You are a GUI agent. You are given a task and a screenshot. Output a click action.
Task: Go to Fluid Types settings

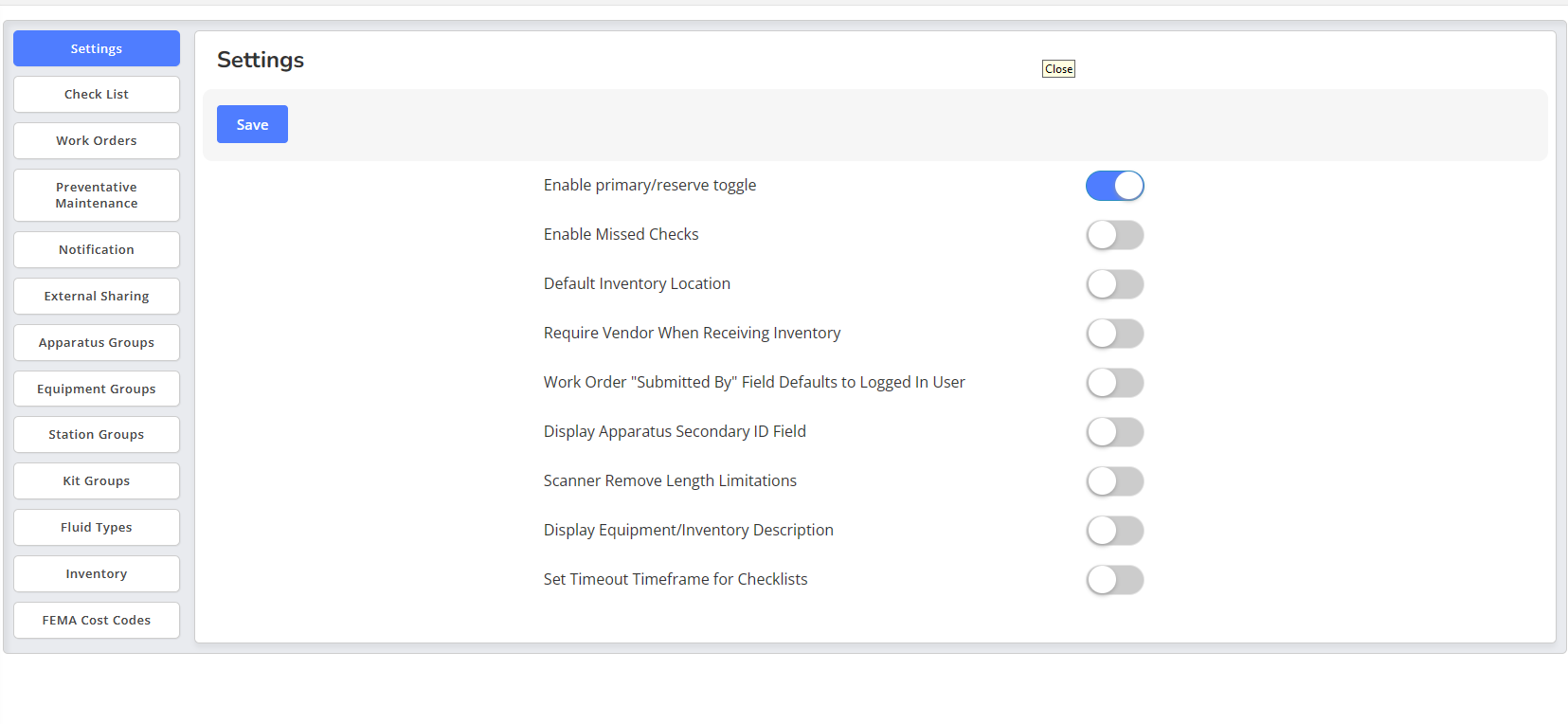tap(97, 528)
